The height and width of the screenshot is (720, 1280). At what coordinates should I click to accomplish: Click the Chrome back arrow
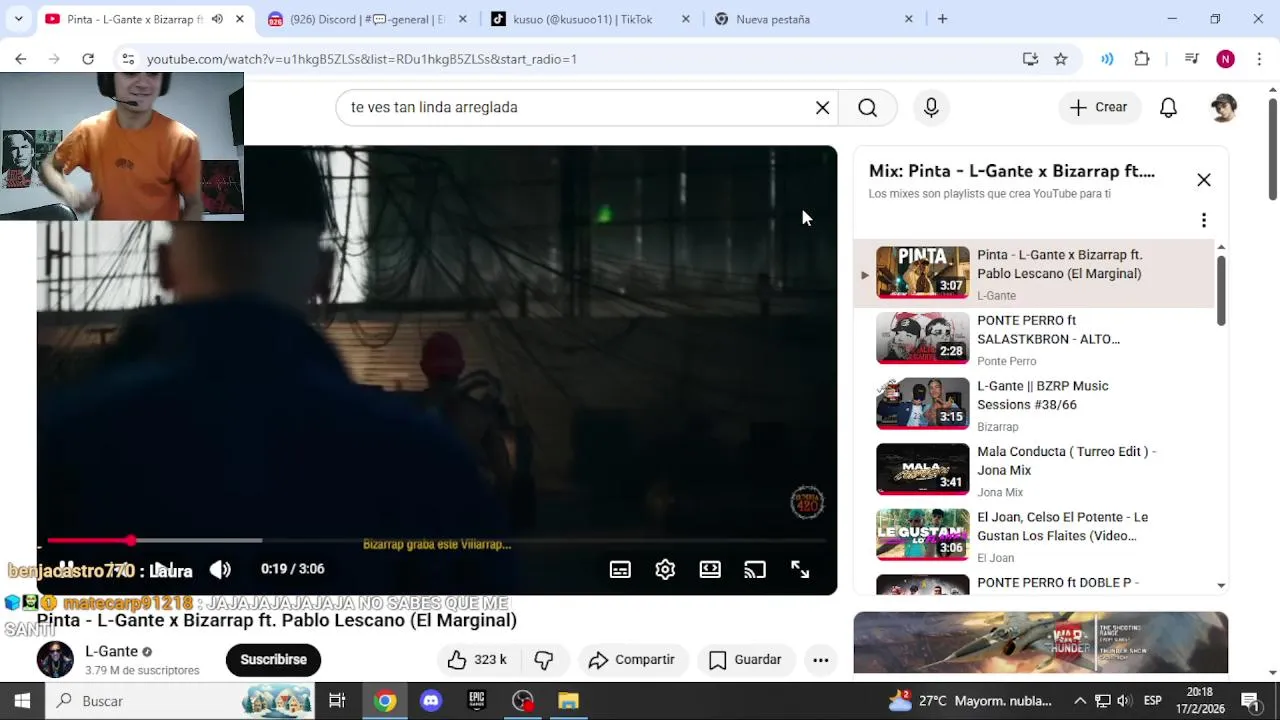(x=20, y=59)
